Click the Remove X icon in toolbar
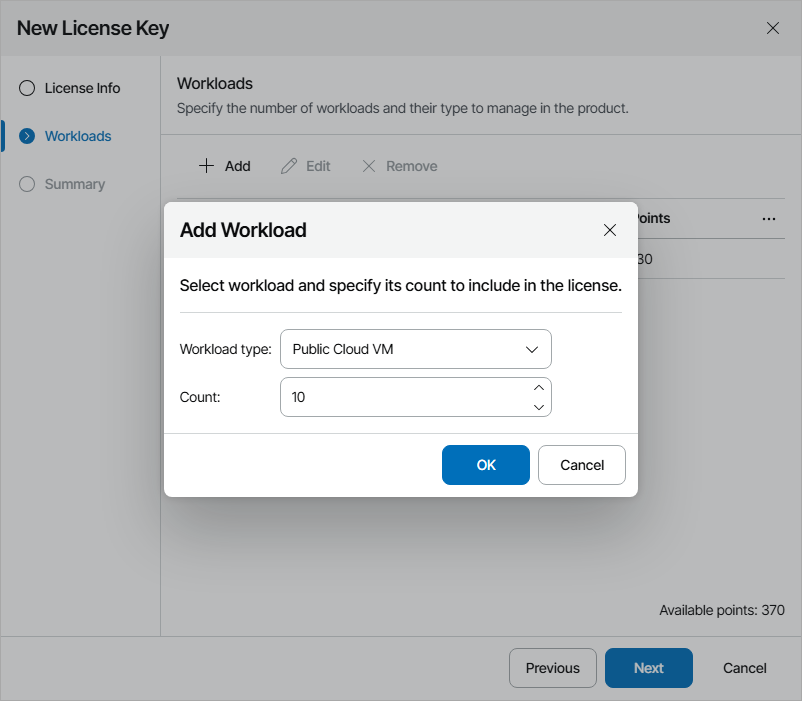The width and height of the screenshot is (802, 701). (369, 166)
